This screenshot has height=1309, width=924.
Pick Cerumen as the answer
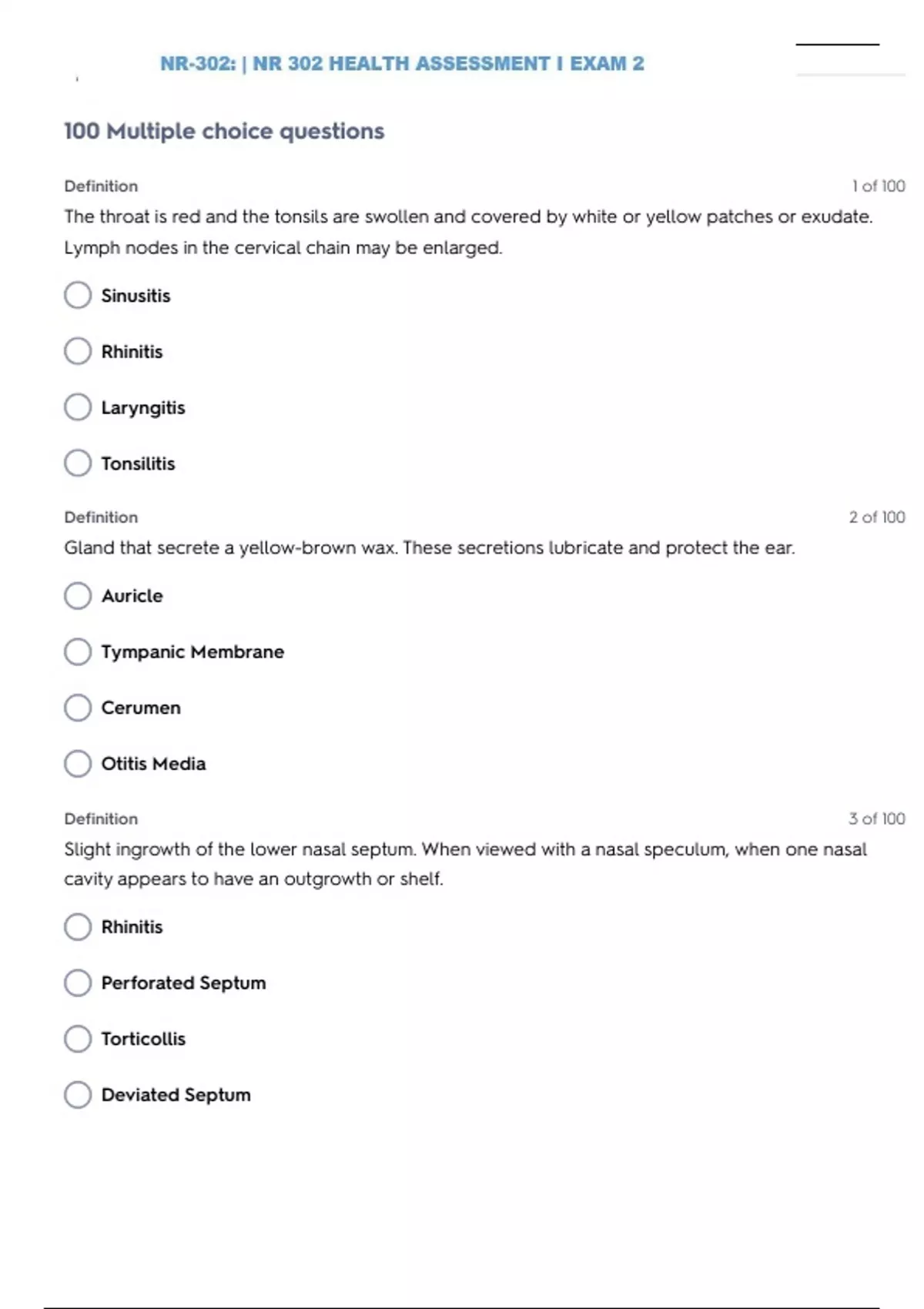click(x=78, y=708)
